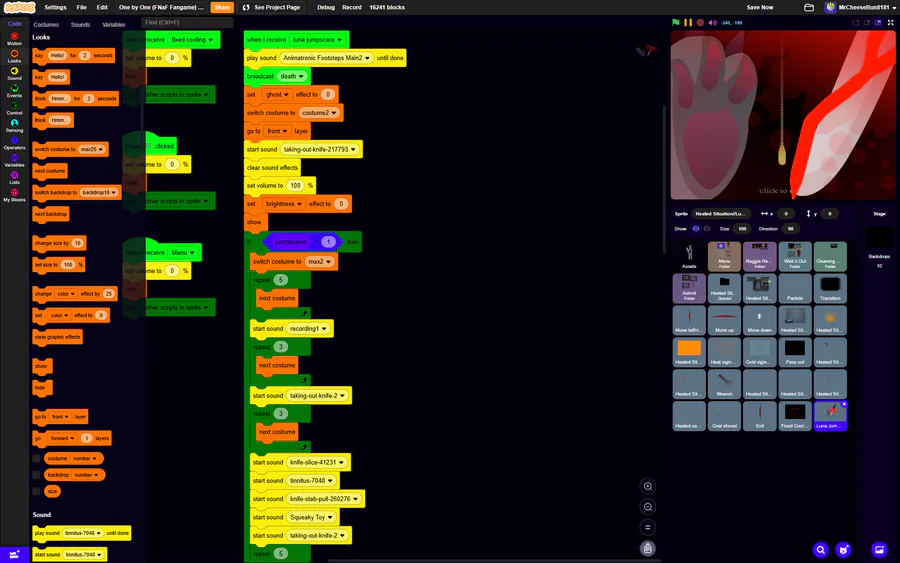The width and height of the screenshot is (900, 563).
Task: Click the orange Share button
Action: (x=222, y=7)
